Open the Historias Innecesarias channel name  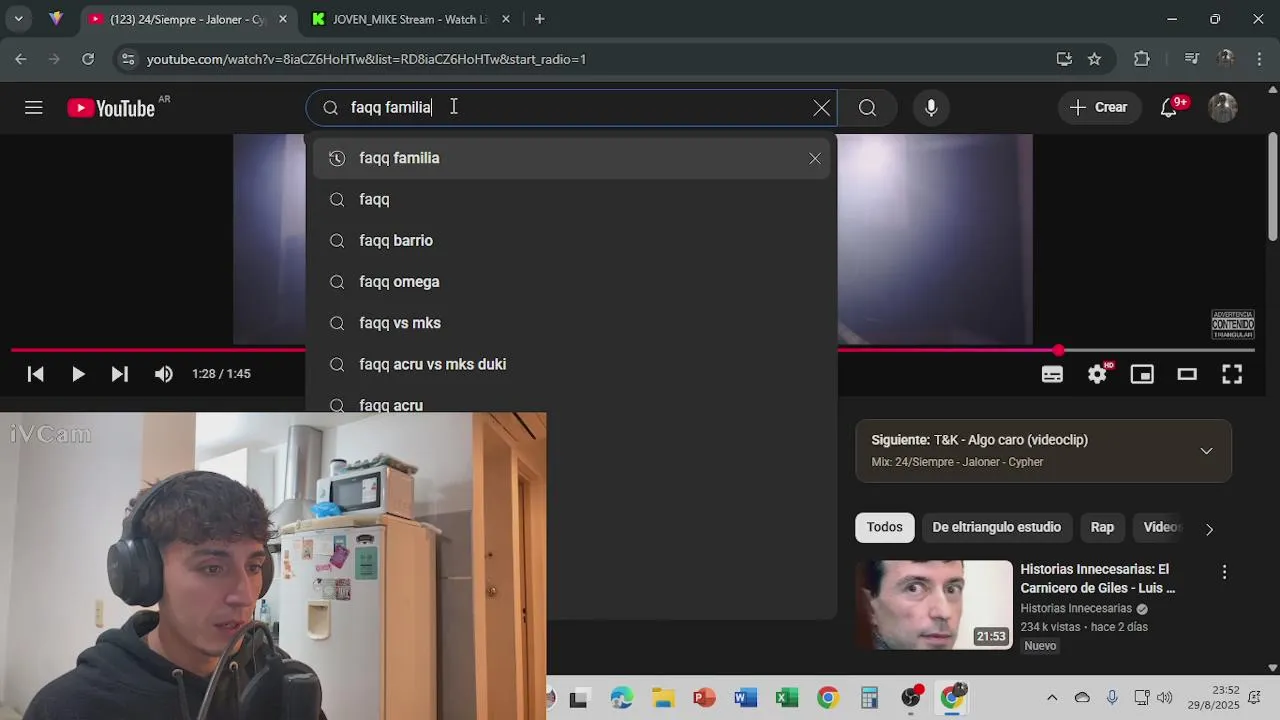click(x=1076, y=608)
